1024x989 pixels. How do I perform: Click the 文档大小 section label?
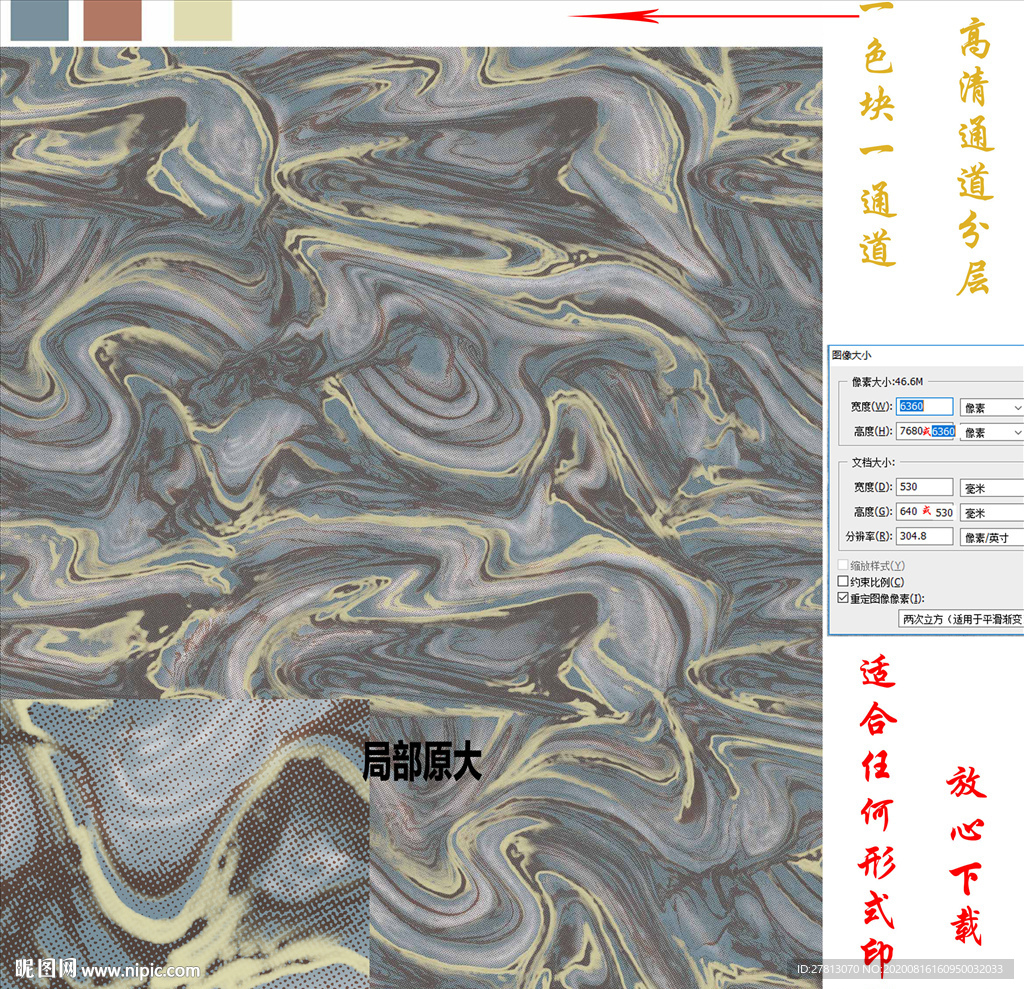click(x=872, y=462)
